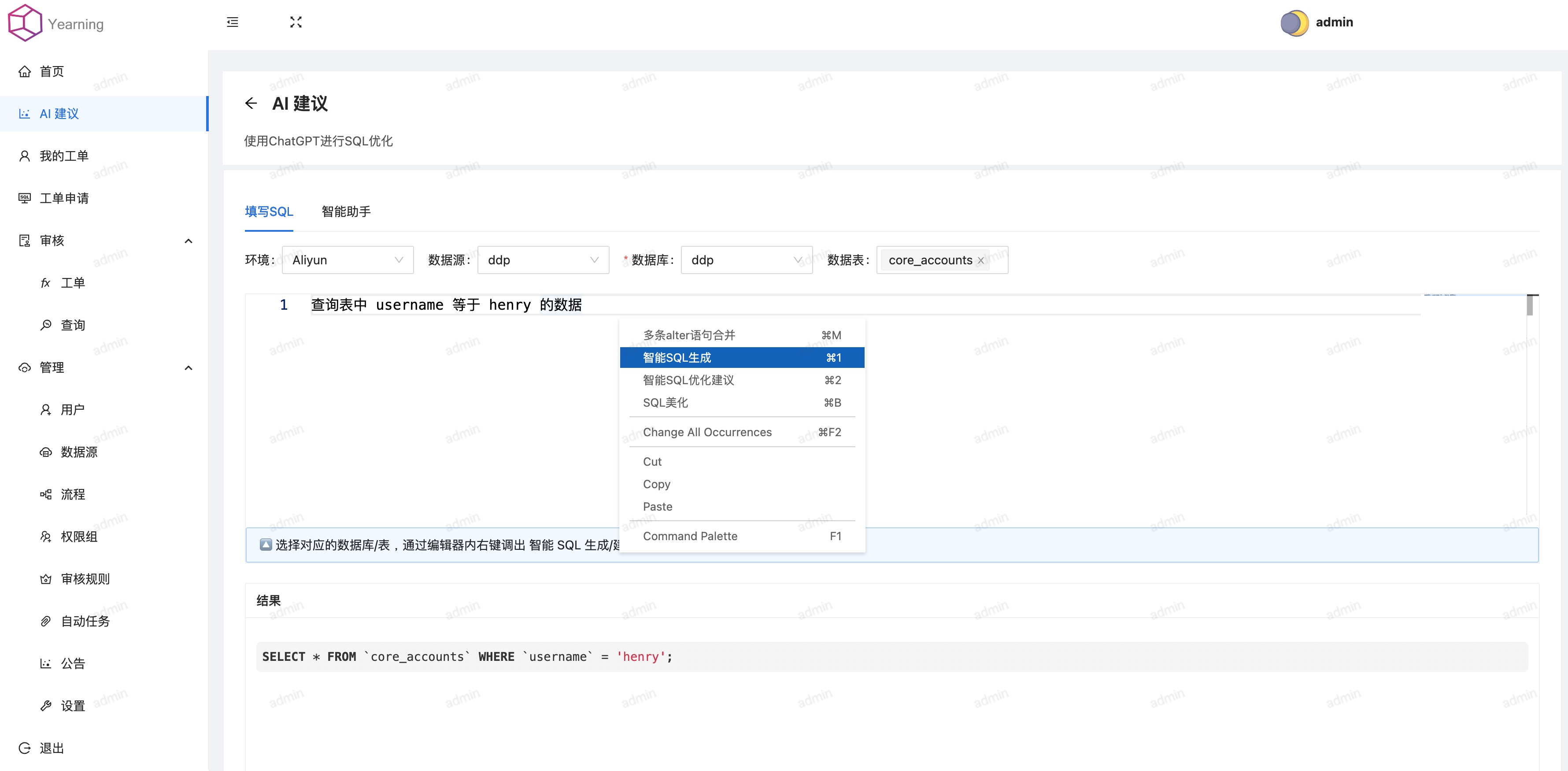Select 智能SQL优化建议 from context menu
The height and width of the screenshot is (771, 1568).
(692, 380)
